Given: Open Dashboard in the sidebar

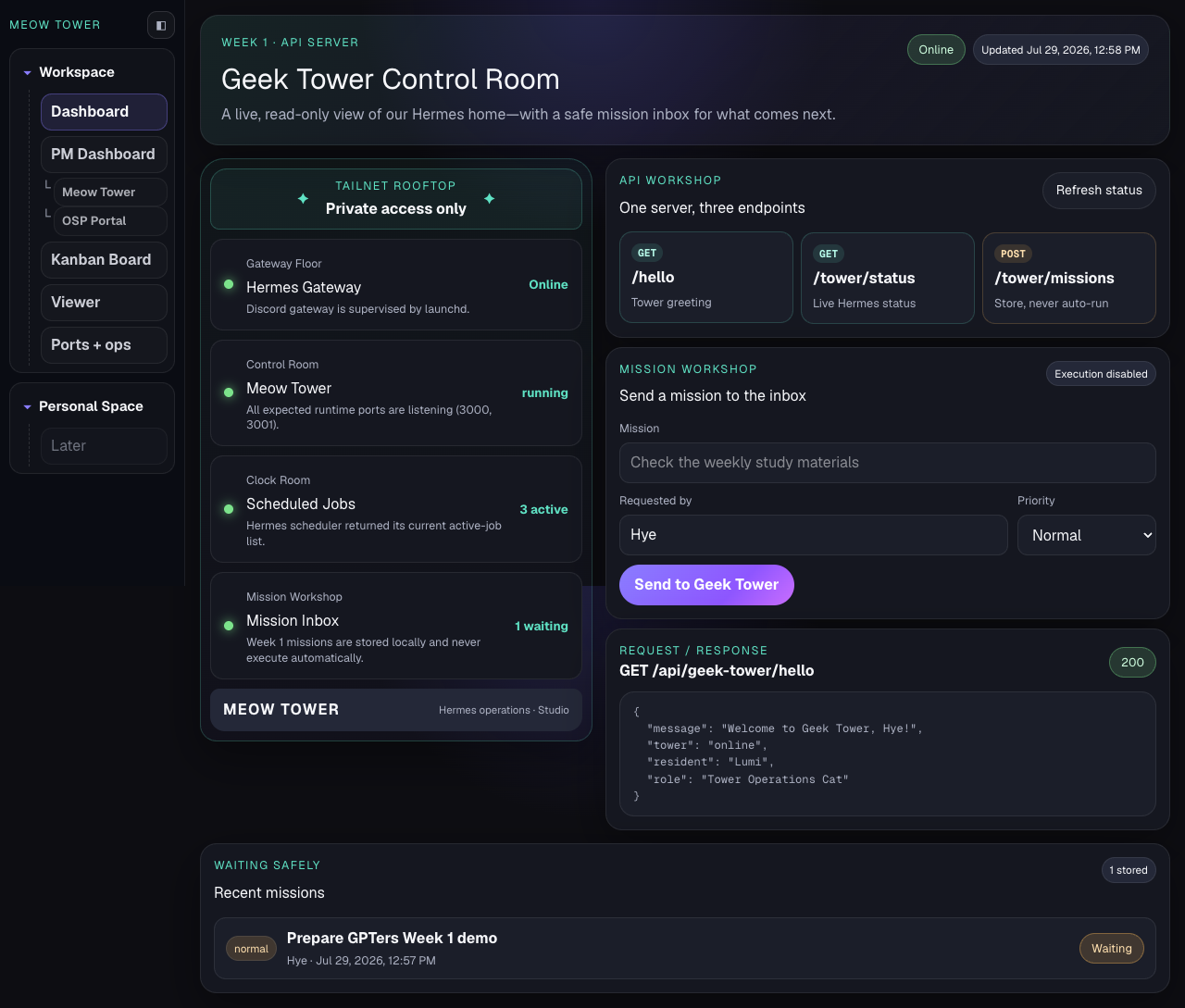Looking at the screenshot, I should click(x=104, y=112).
